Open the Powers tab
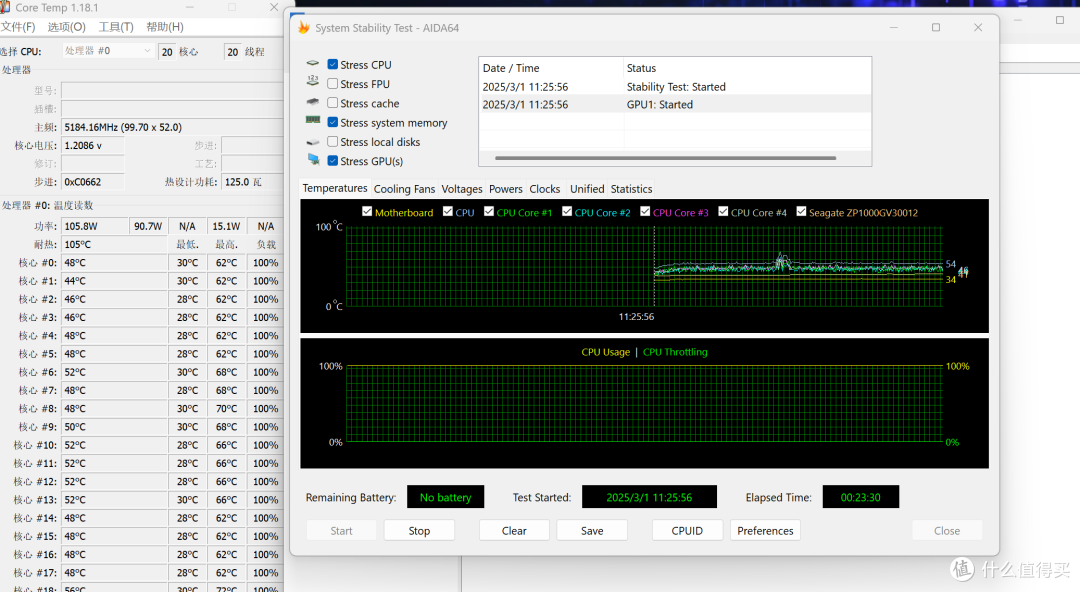This screenshot has height=592, width=1080. click(506, 189)
